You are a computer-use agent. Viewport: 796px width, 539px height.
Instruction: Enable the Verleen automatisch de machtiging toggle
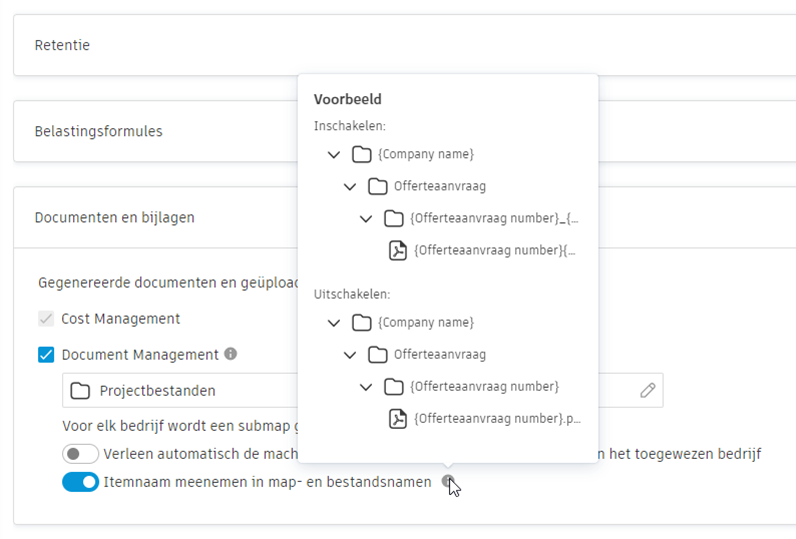tap(80, 454)
